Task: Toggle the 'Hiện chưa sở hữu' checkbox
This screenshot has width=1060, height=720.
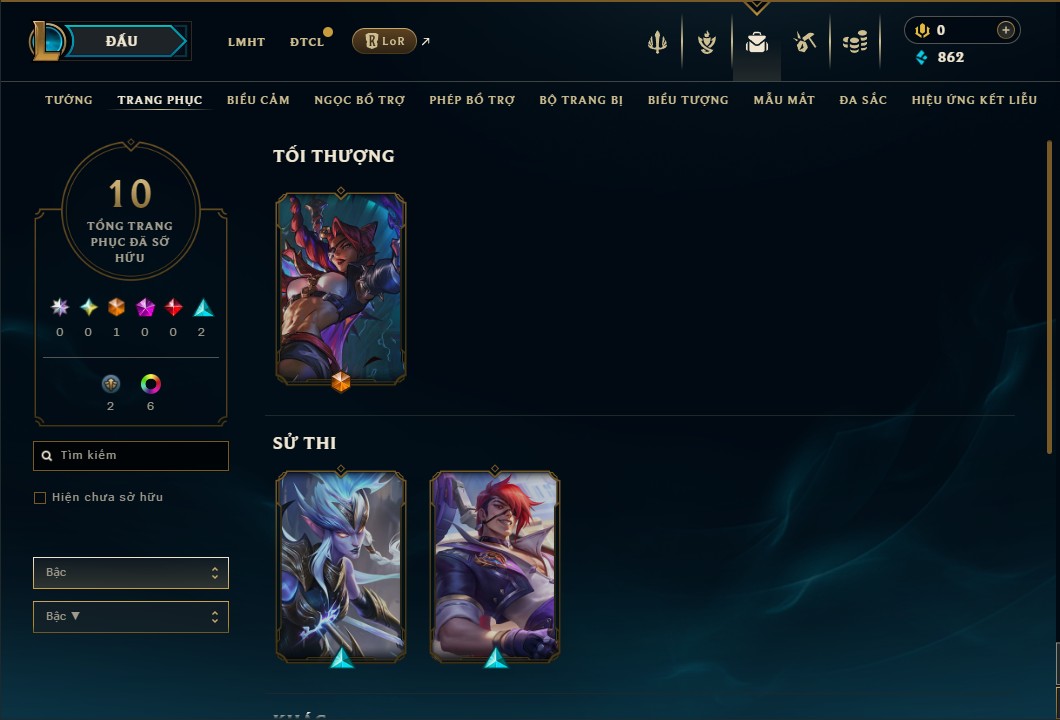Action: click(x=40, y=498)
